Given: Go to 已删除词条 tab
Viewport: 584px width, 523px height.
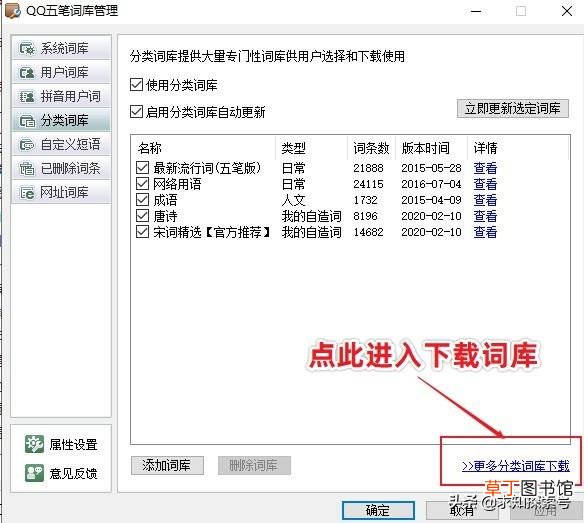Looking at the screenshot, I should coord(61,168).
